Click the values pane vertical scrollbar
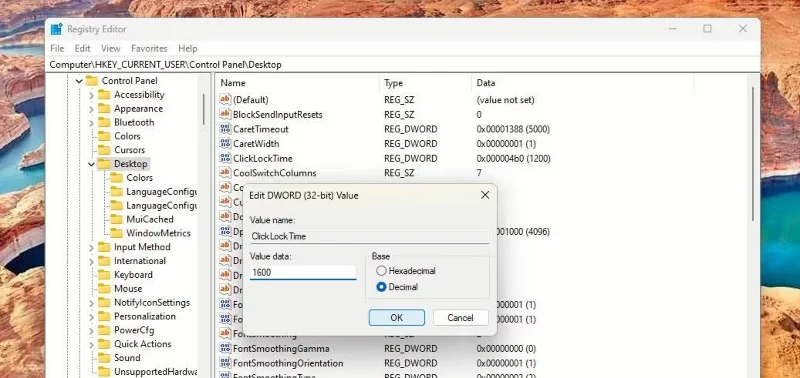 tap(754, 155)
